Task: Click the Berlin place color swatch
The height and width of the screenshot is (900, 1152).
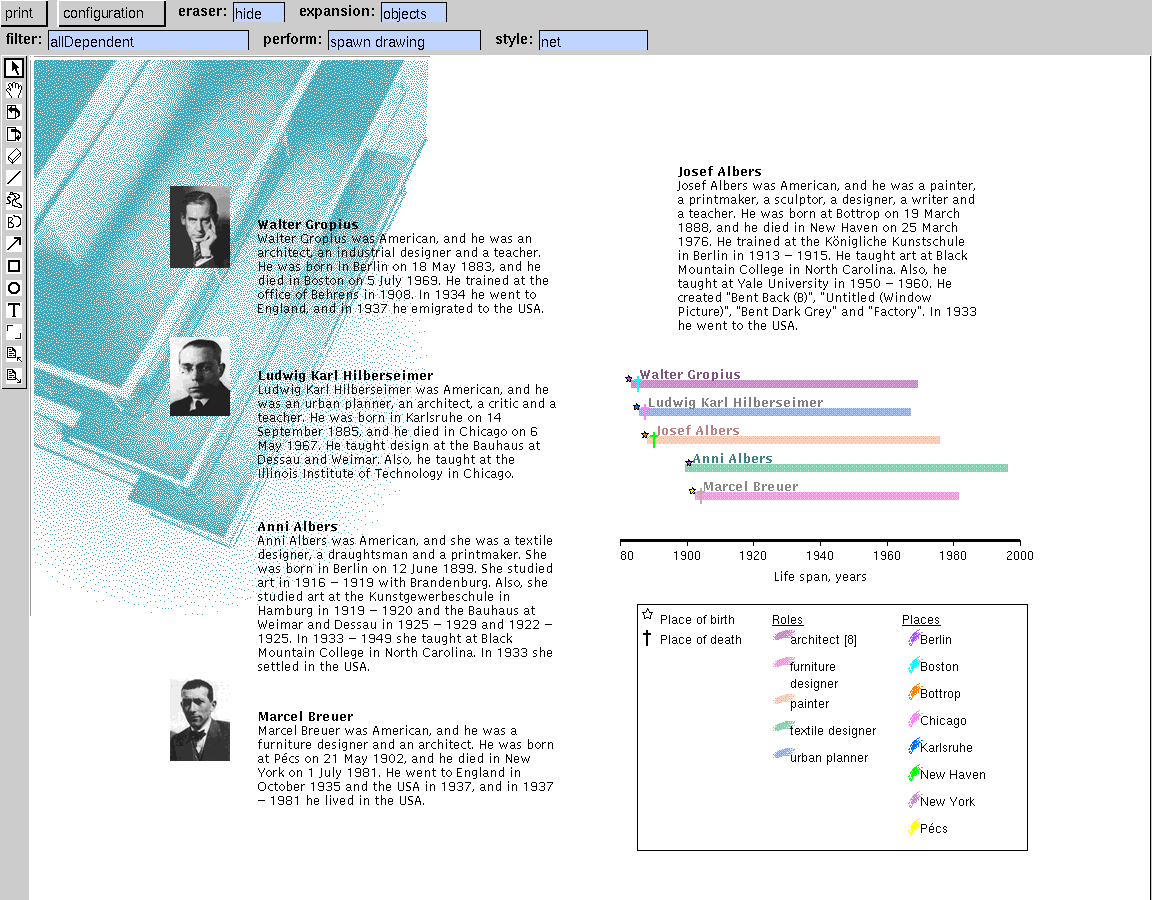Action: coord(915,638)
